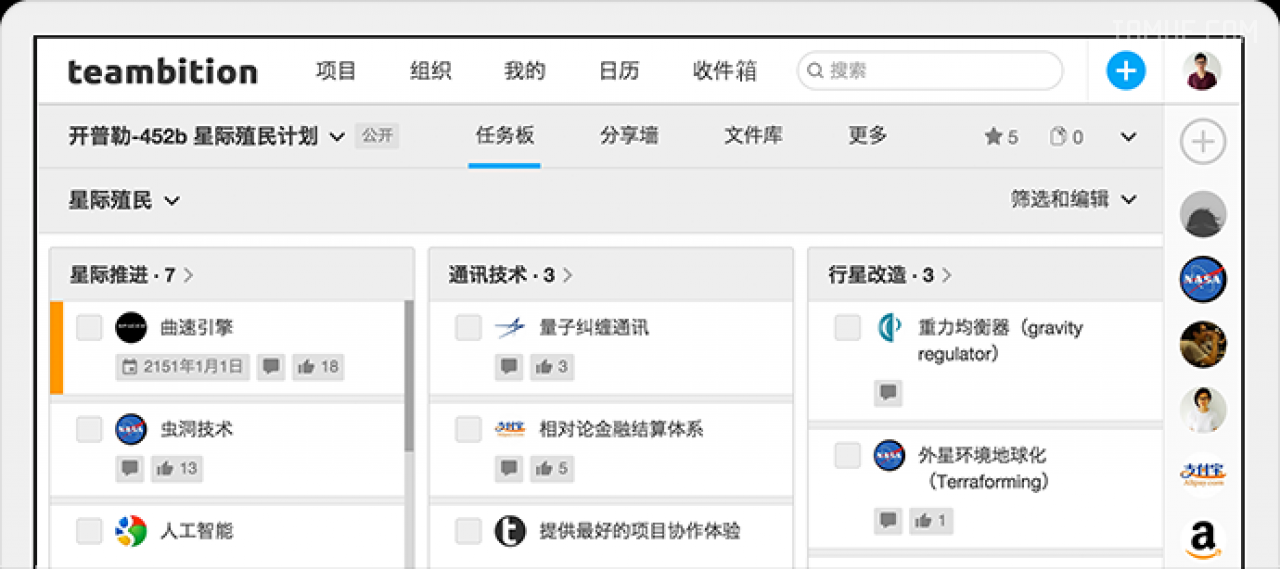Expand the 行星改造 list chevron

tap(947, 275)
